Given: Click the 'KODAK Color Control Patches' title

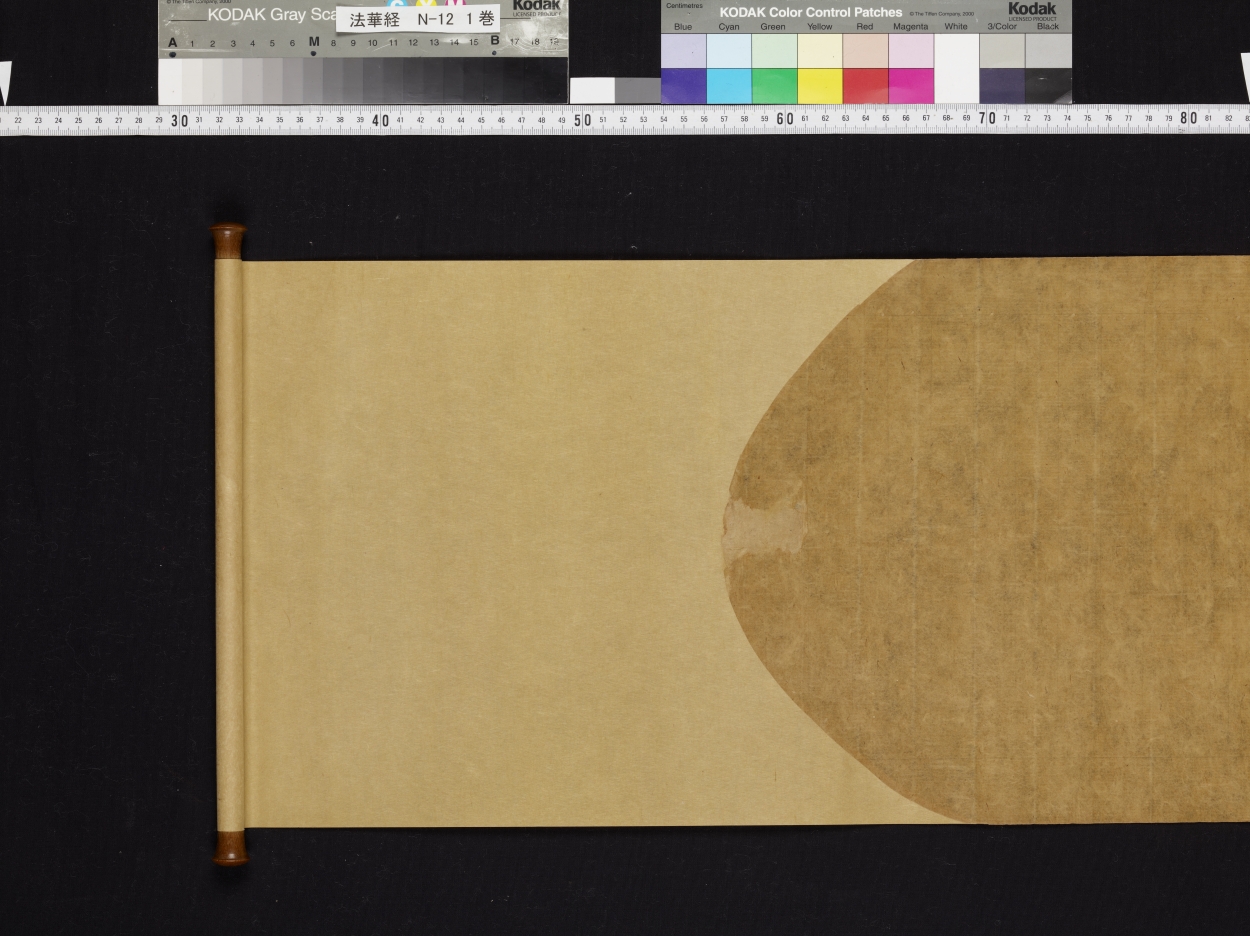Looking at the screenshot, I should pos(811,12).
